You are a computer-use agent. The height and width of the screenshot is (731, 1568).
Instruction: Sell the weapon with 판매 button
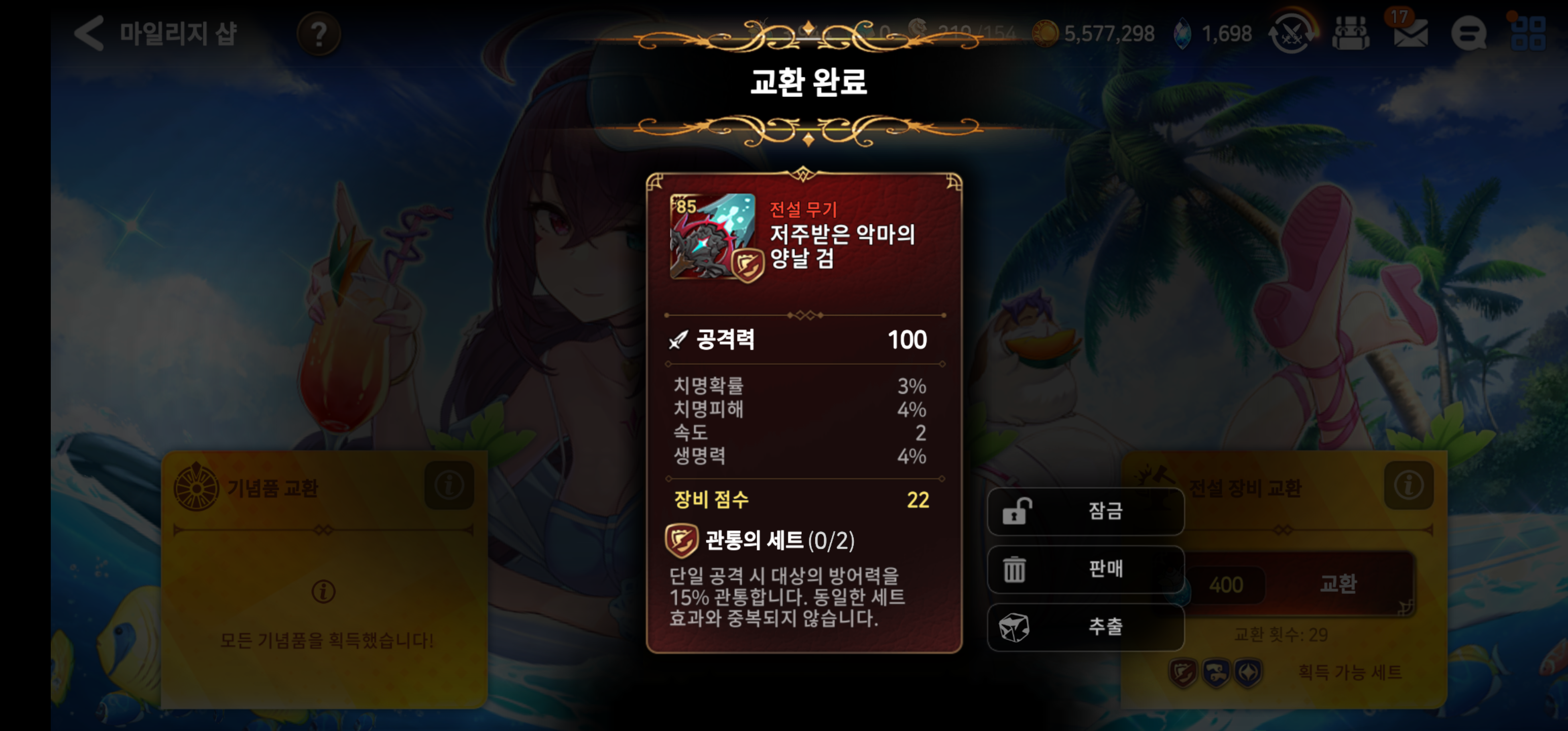pyautogui.click(x=1085, y=569)
